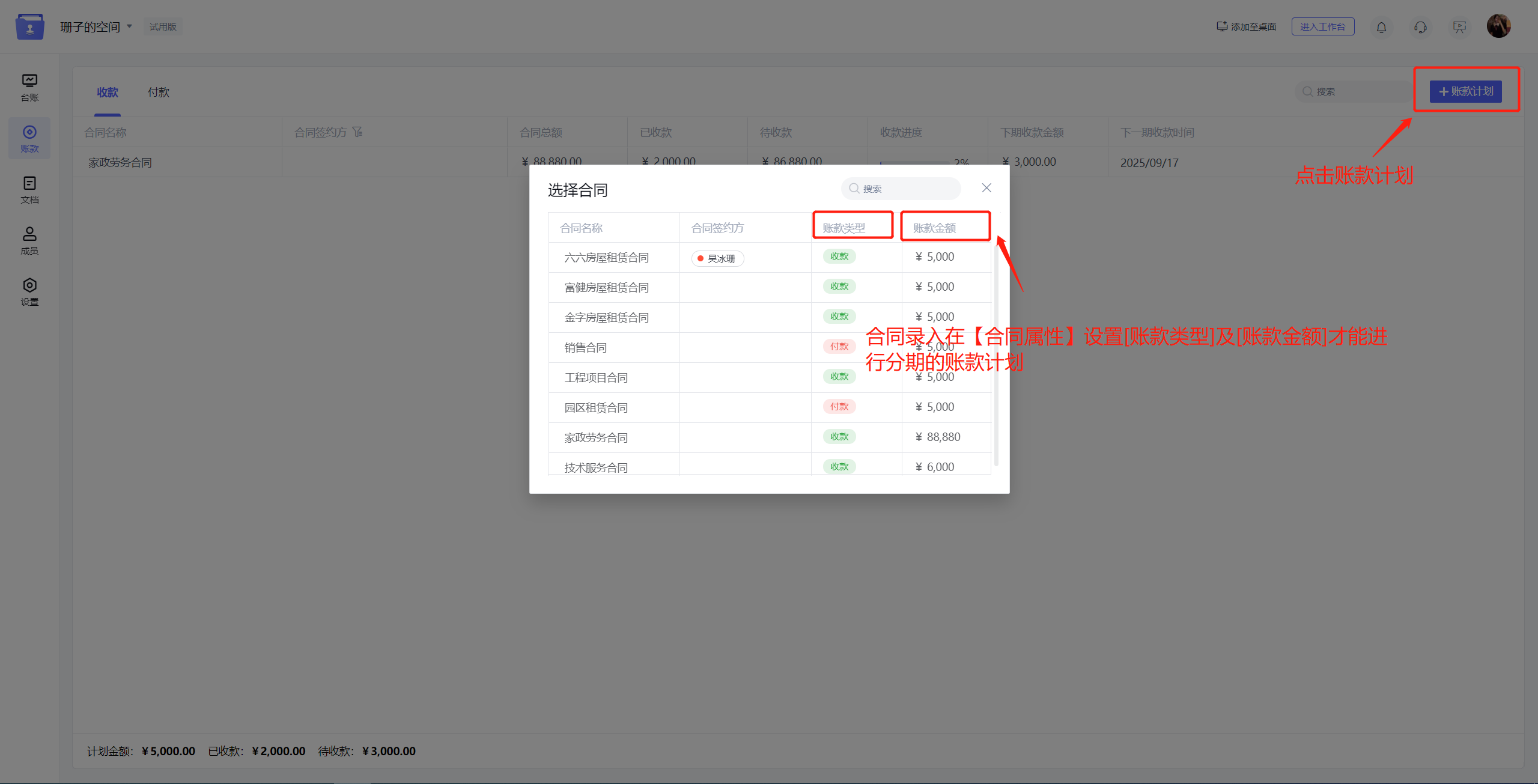Select the 园区租赁合同 row
The width and height of the screenshot is (1538, 784).
[770, 408]
